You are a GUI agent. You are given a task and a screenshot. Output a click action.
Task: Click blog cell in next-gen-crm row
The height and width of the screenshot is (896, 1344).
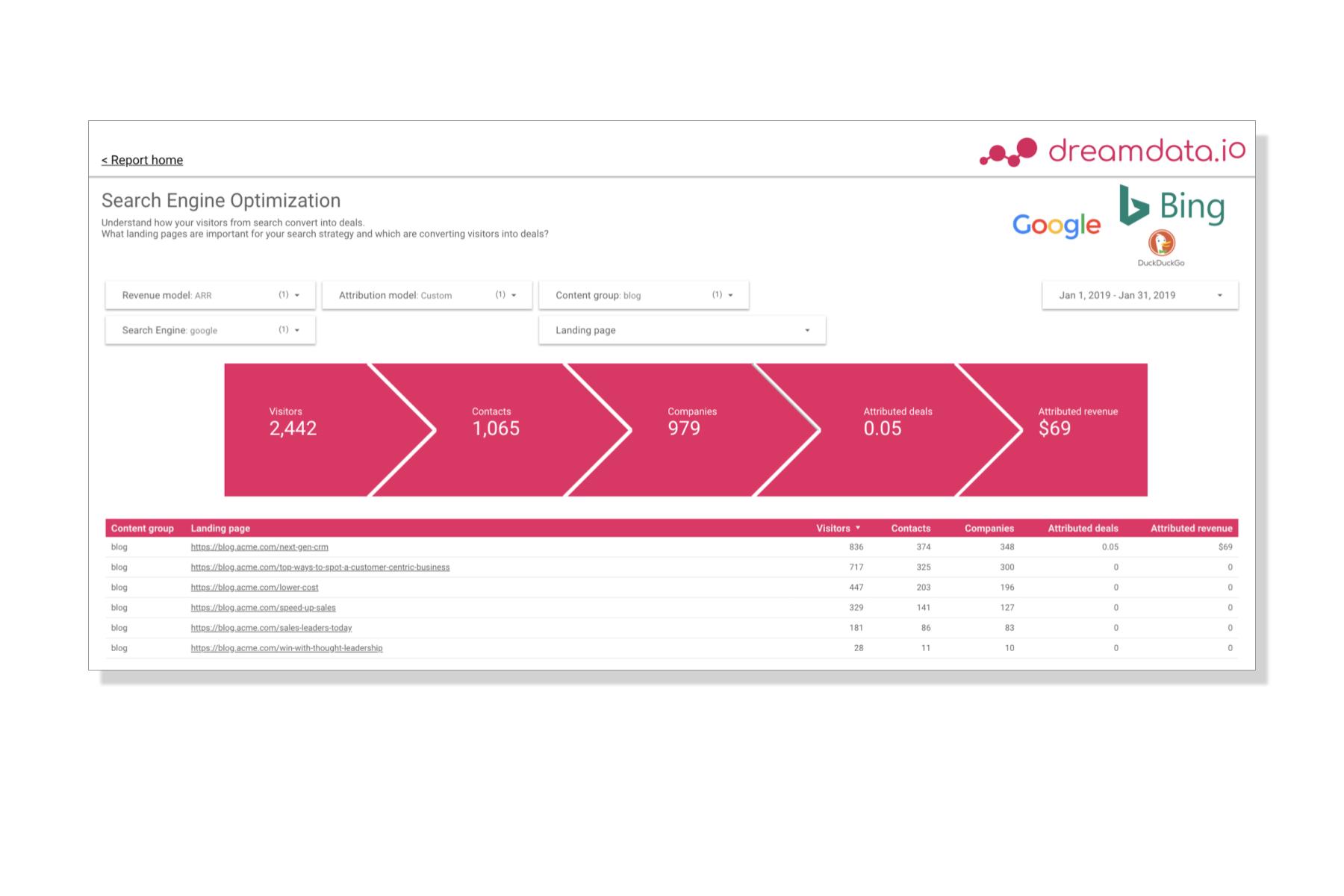pos(119,547)
